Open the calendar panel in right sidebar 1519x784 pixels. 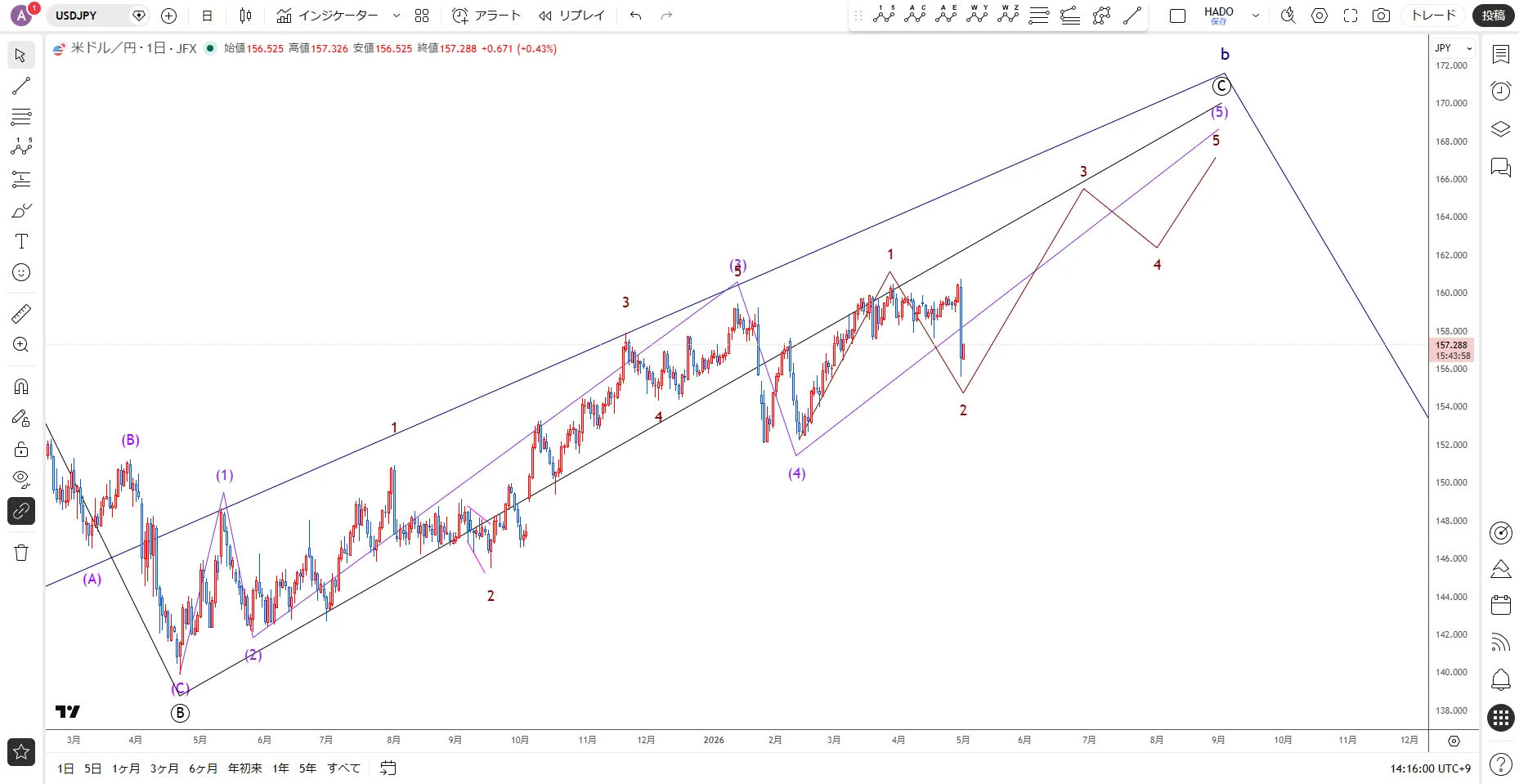coord(1500,605)
